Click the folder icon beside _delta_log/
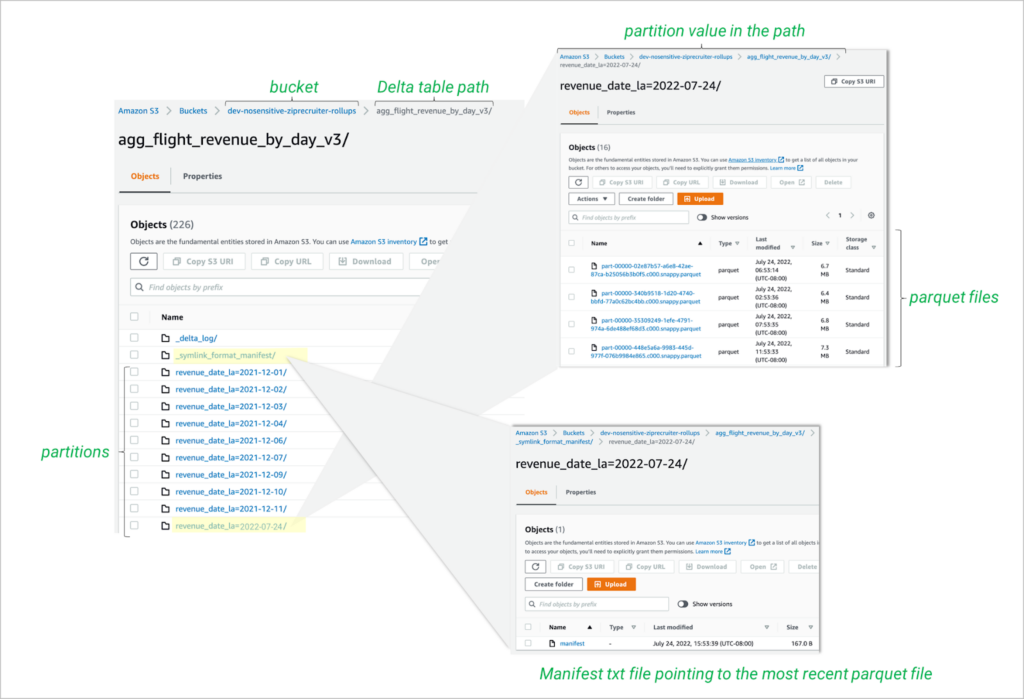Image resolution: width=1024 pixels, height=699 pixels. (165, 338)
